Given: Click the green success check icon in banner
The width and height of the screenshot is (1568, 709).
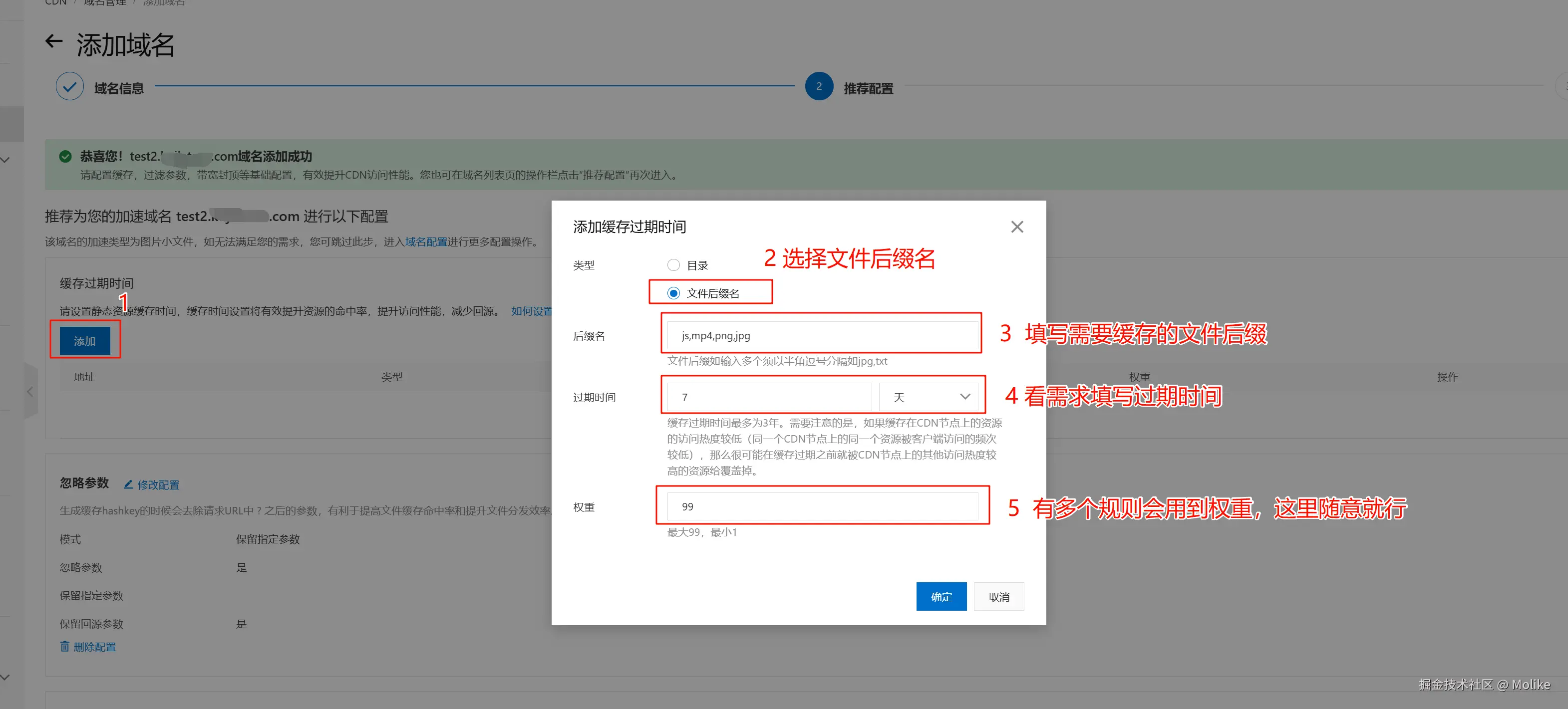Looking at the screenshot, I should [65, 156].
